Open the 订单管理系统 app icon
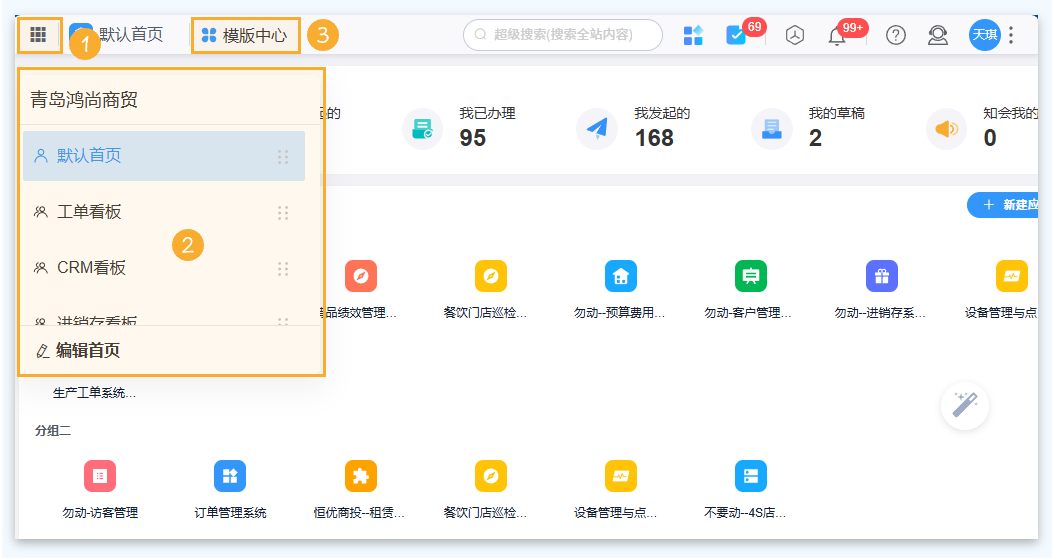This screenshot has height=558, width=1053. [x=230, y=476]
